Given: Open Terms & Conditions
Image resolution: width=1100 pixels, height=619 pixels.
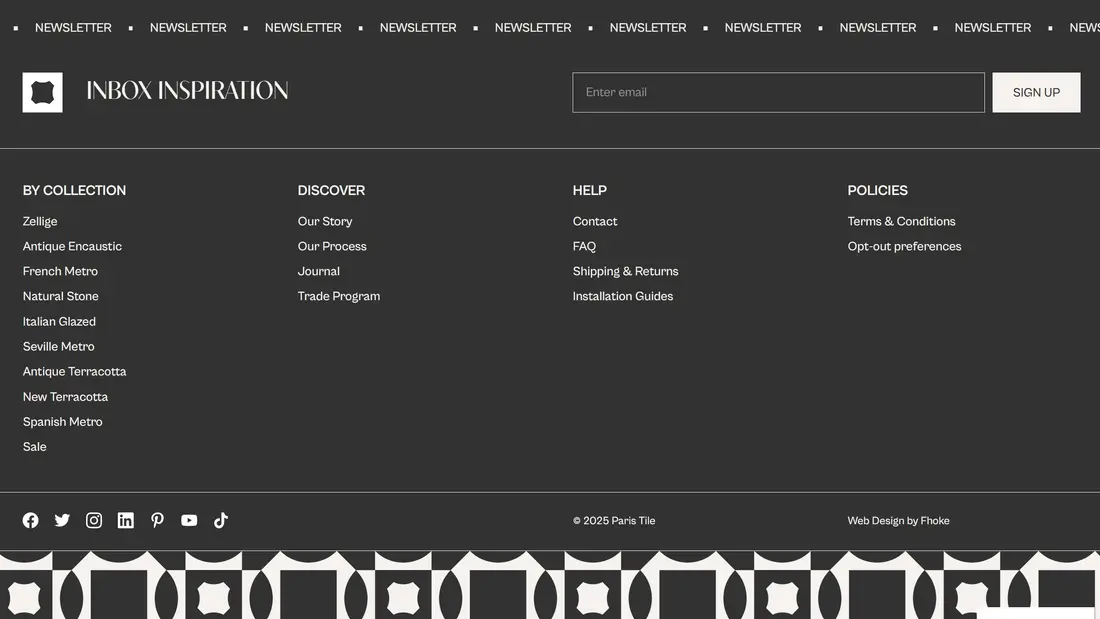Looking at the screenshot, I should 901,221.
